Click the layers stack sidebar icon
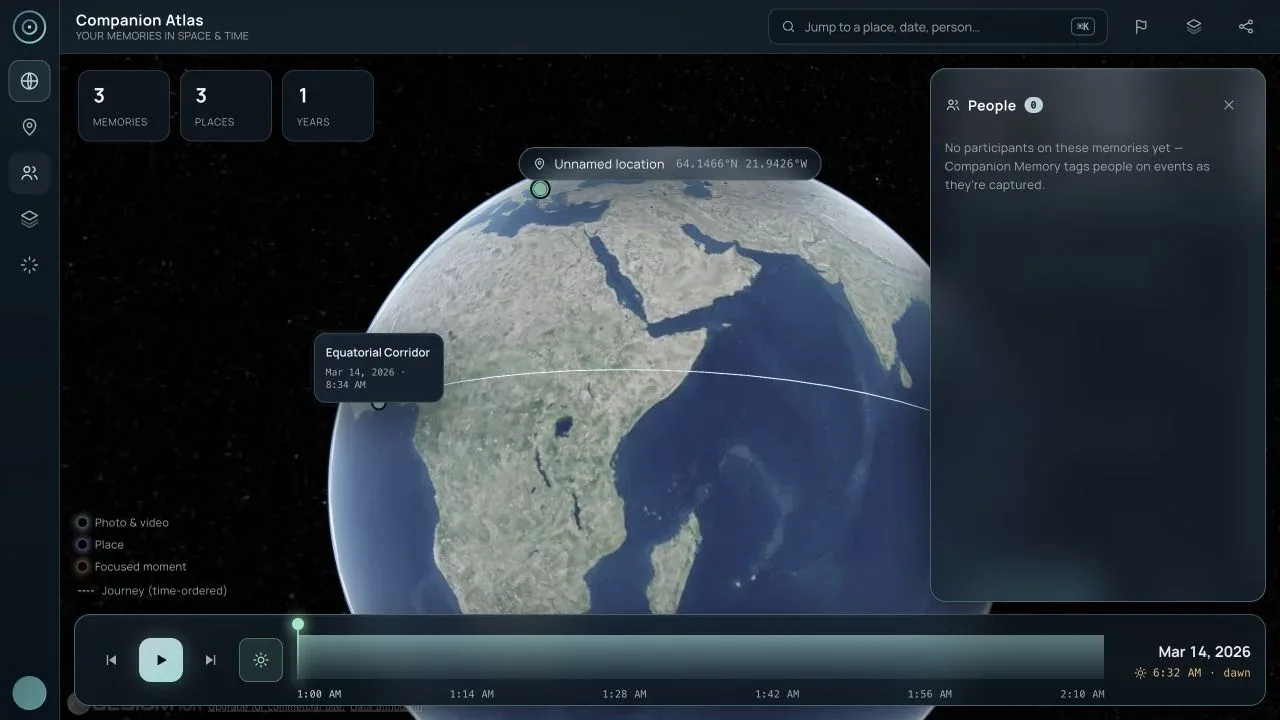 click(x=29, y=219)
